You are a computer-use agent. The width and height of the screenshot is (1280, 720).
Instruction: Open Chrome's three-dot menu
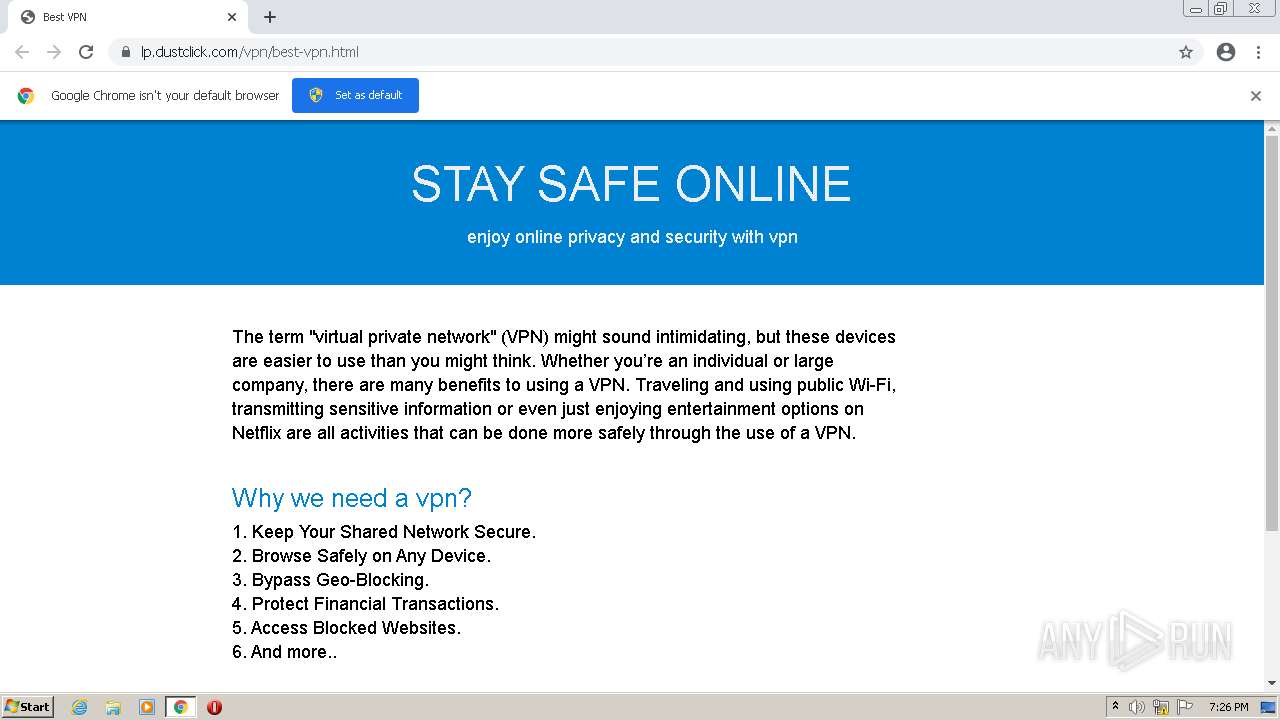coord(1259,52)
